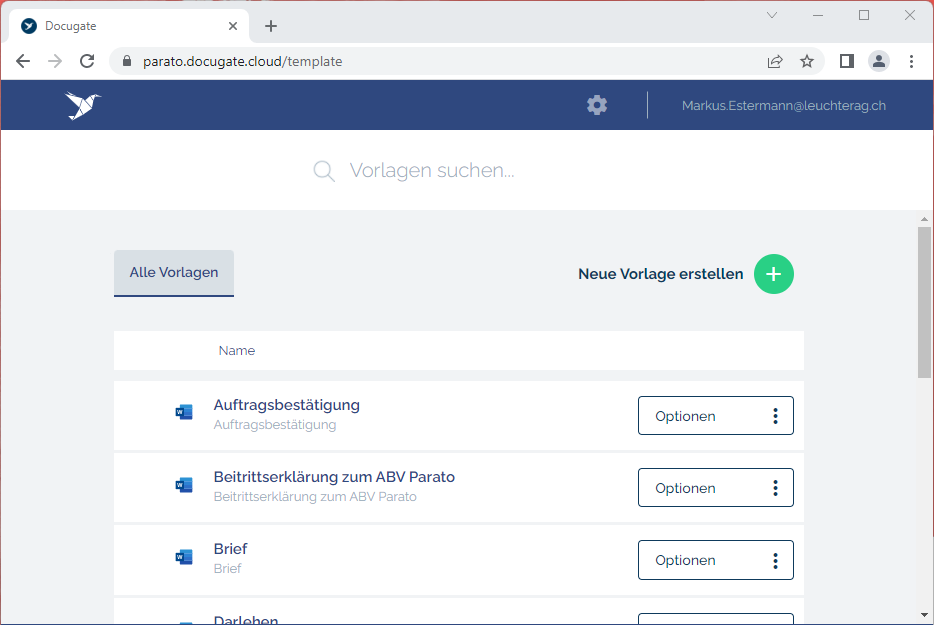The image size is (934, 625).
Task: Click the Docugate hummingbird logo
Action: tap(83, 105)
